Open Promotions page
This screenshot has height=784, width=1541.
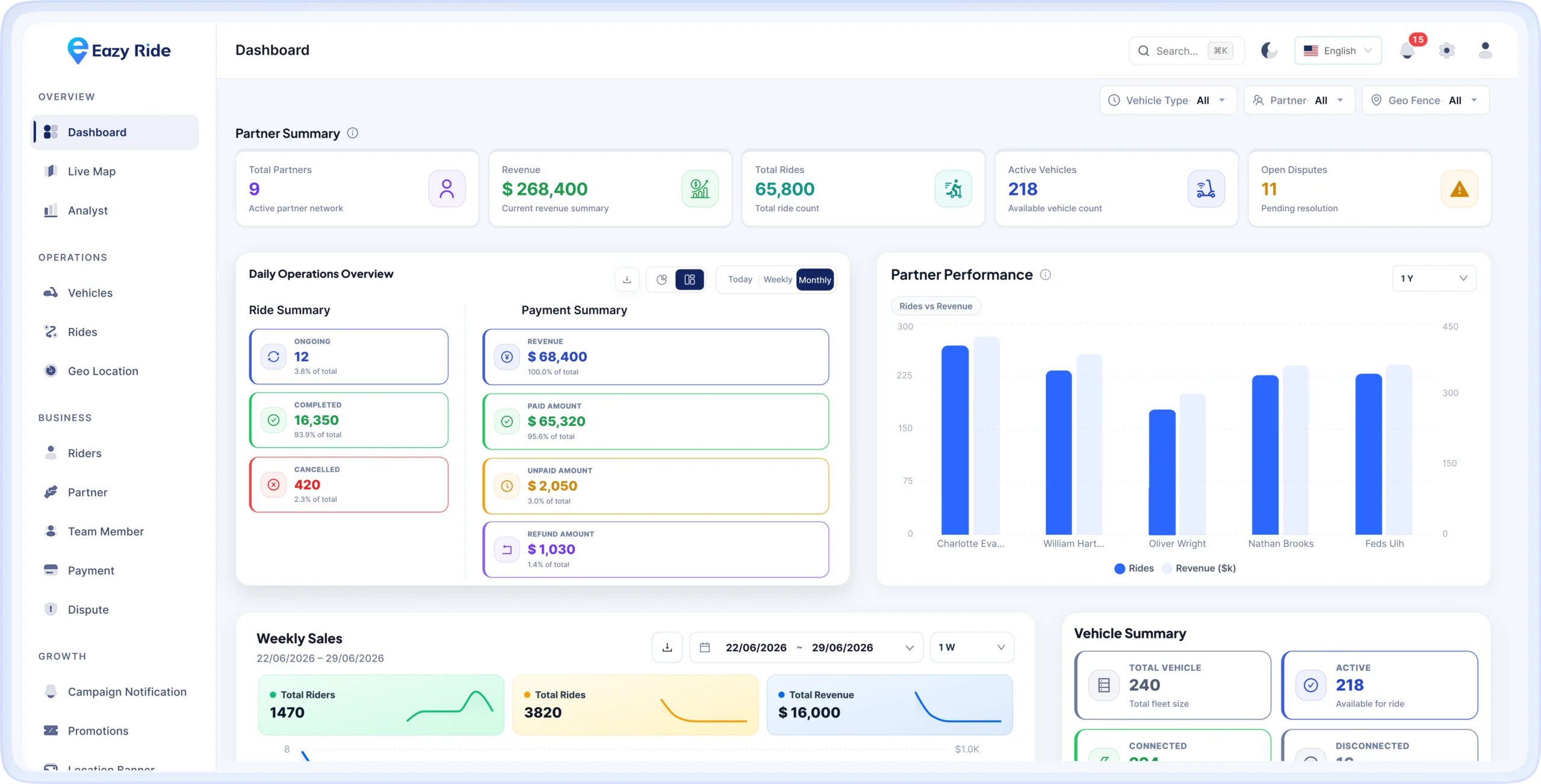pyautogui.click(x=115, y=731)
